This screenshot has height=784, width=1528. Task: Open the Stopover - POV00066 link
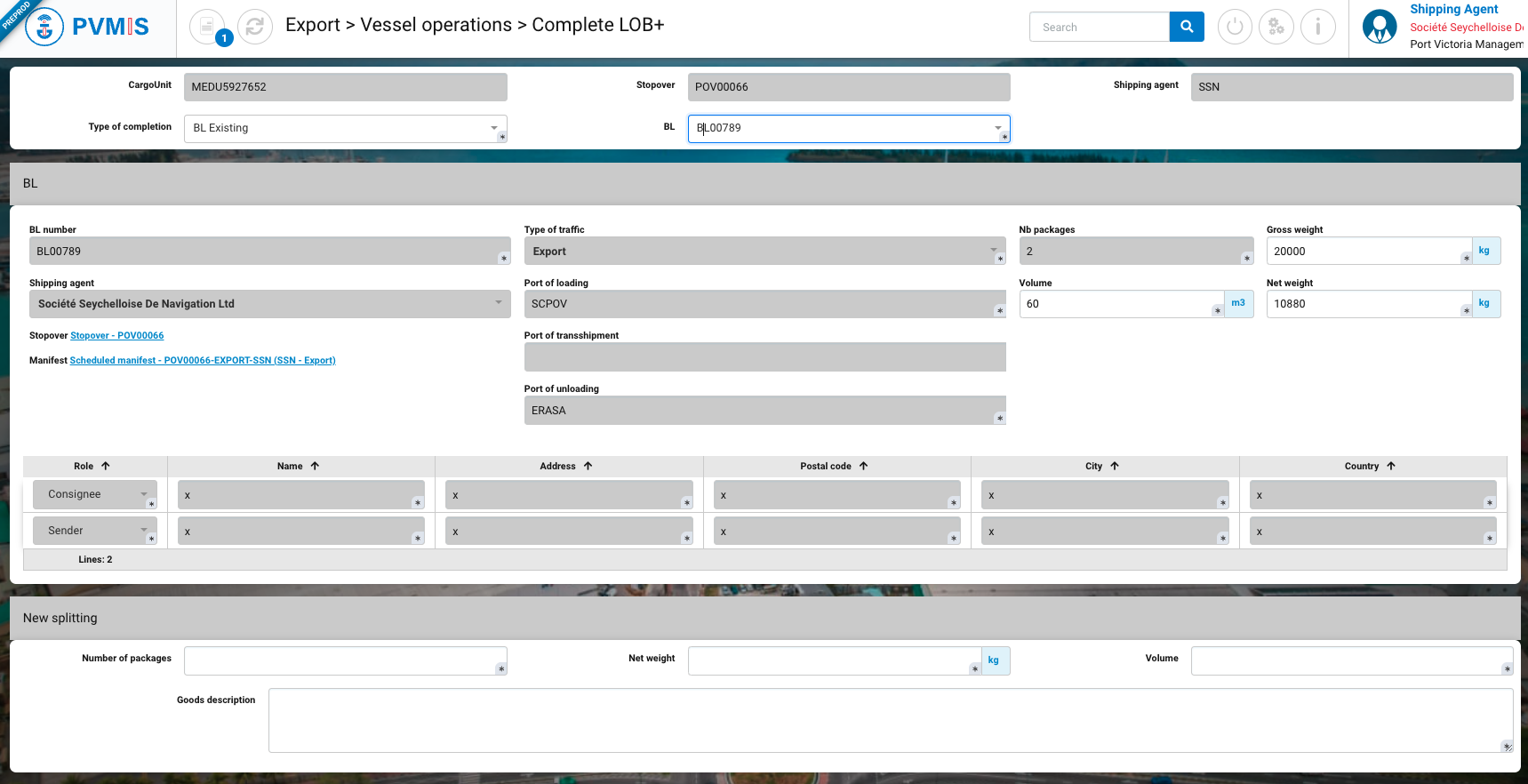(x=116, y=336)
